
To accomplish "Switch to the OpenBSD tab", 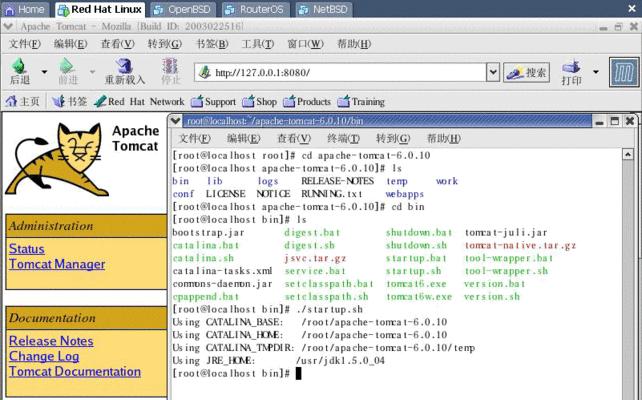I will [x=183, y=9].
